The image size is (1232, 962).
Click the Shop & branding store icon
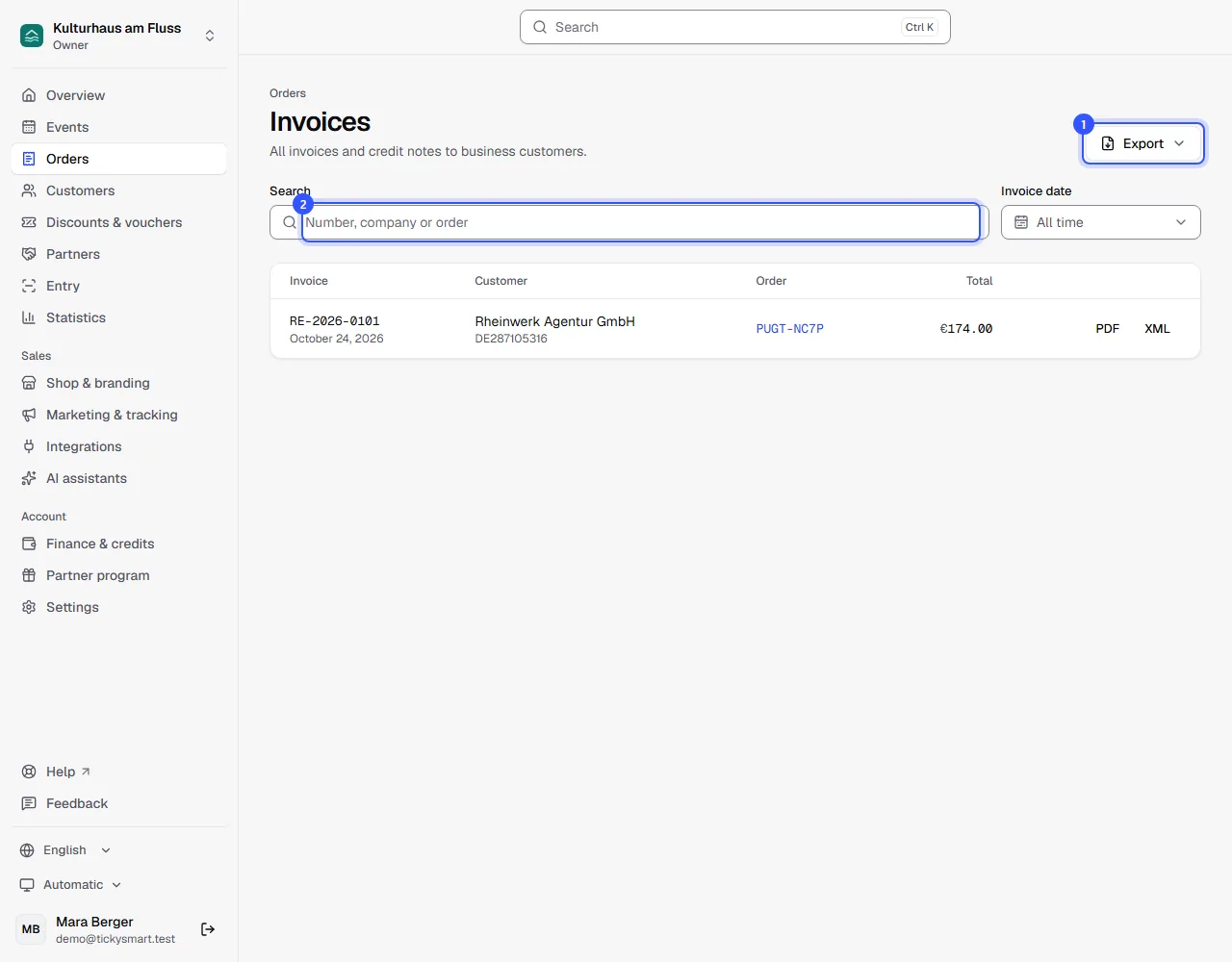[29, 383]
